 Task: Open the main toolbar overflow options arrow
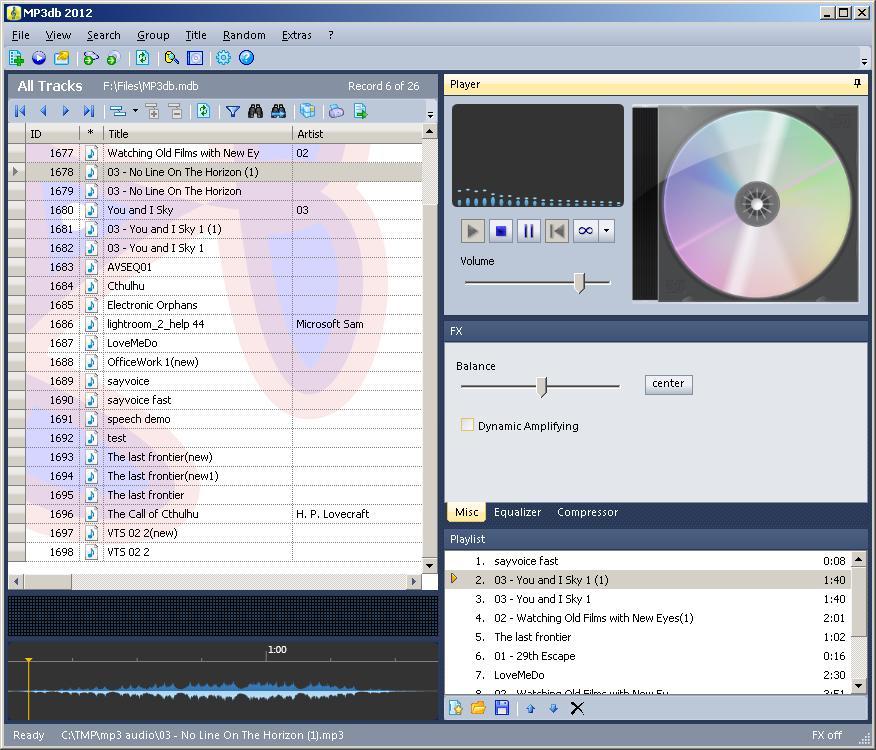click(864, 61)
